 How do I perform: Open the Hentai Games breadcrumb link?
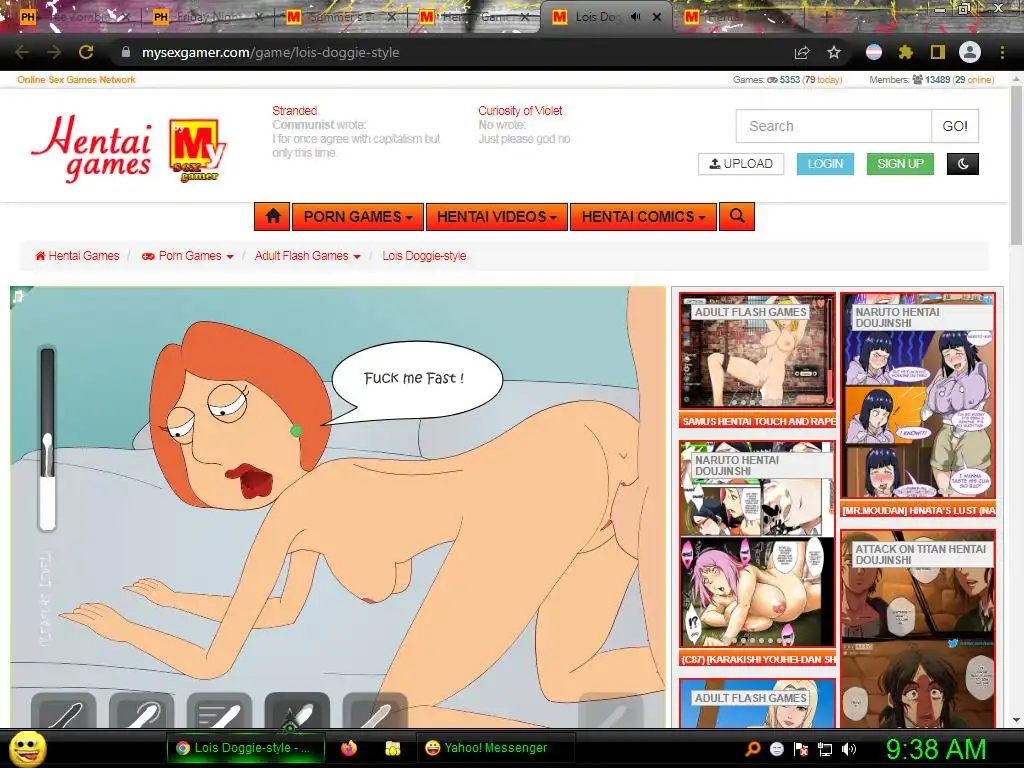point(77,256)
